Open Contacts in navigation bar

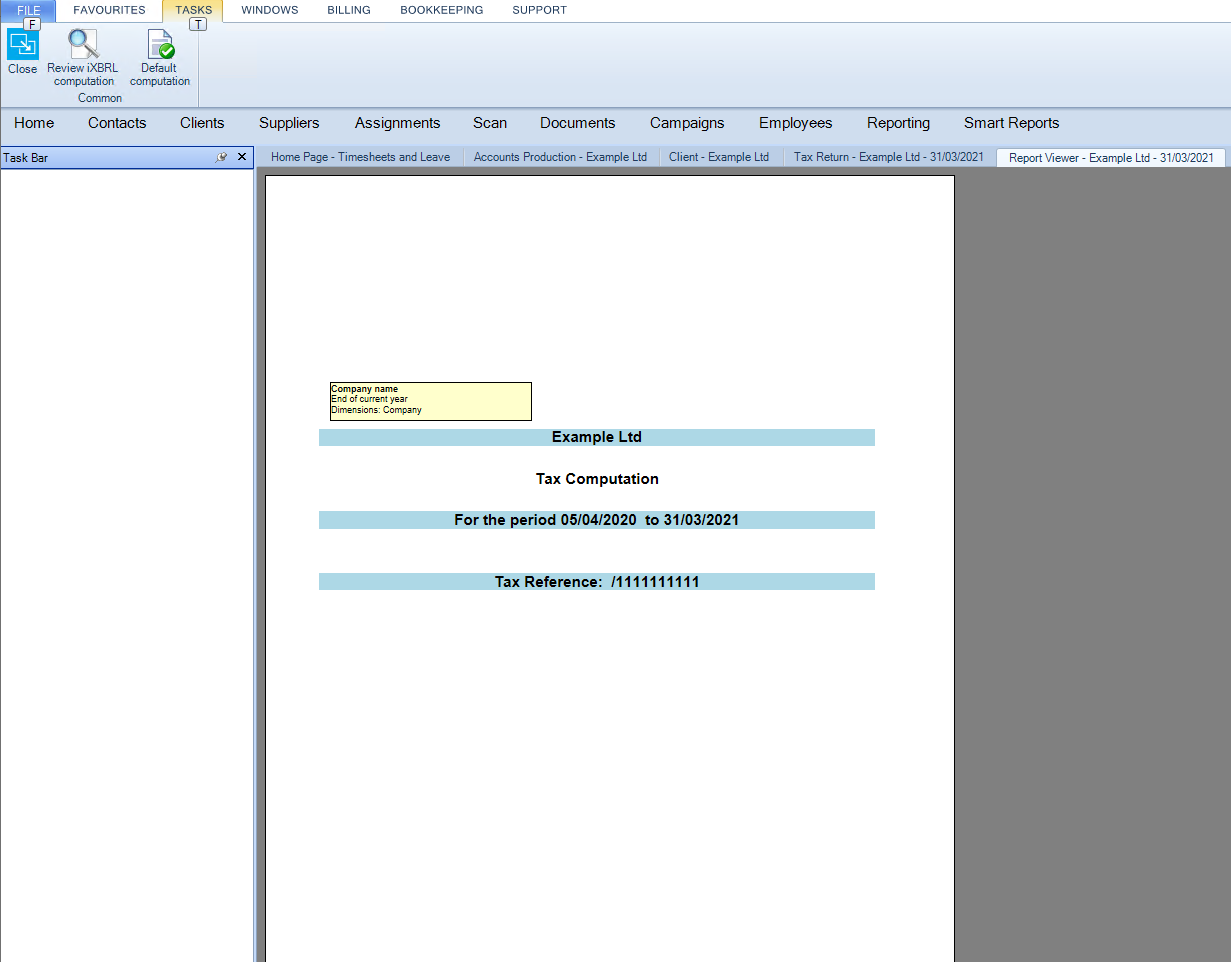117,123
